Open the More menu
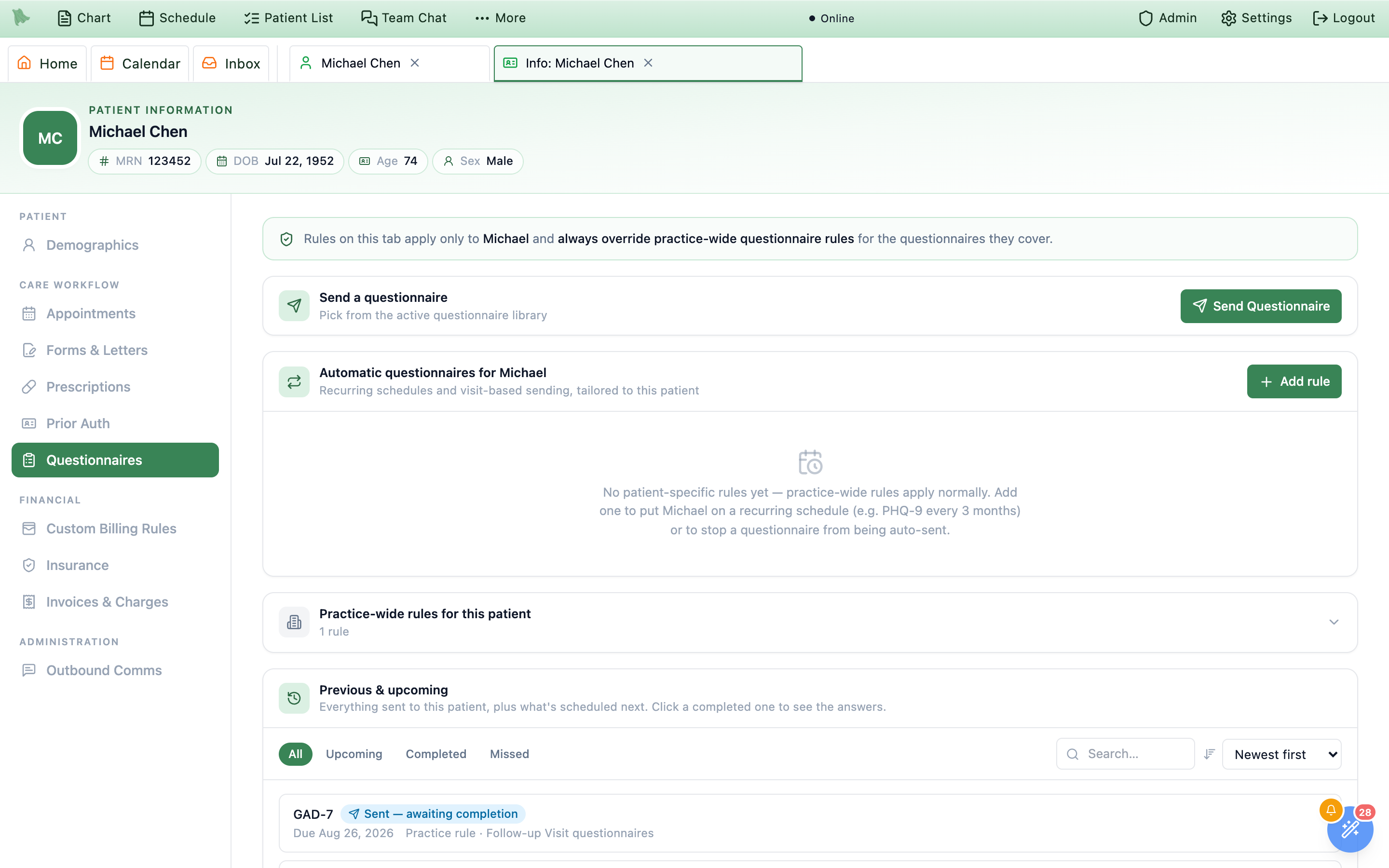Screen dimensions: 1389x868 501,18
